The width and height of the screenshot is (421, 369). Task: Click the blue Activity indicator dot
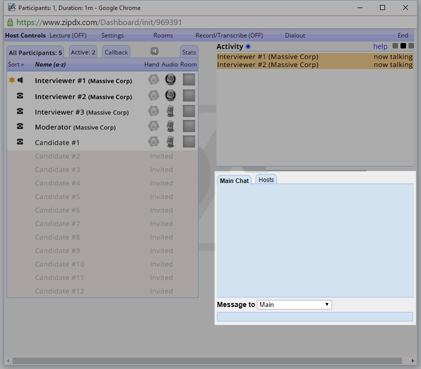[x=248, y=47]
